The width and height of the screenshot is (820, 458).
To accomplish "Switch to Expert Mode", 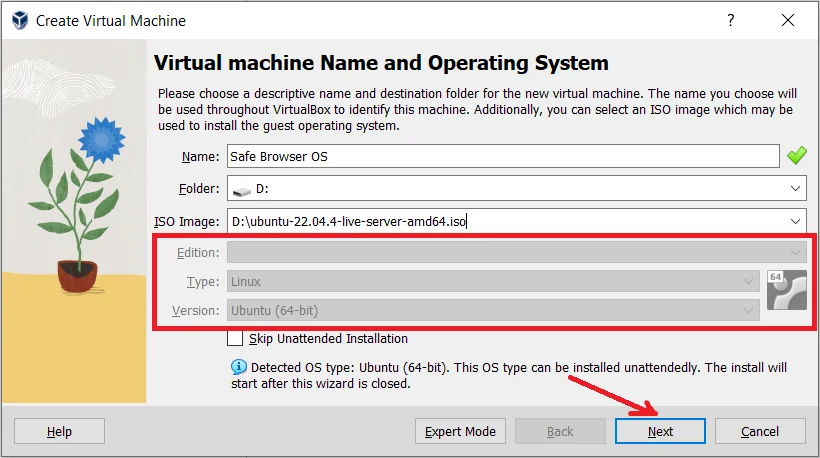I will tap(460, 431).
